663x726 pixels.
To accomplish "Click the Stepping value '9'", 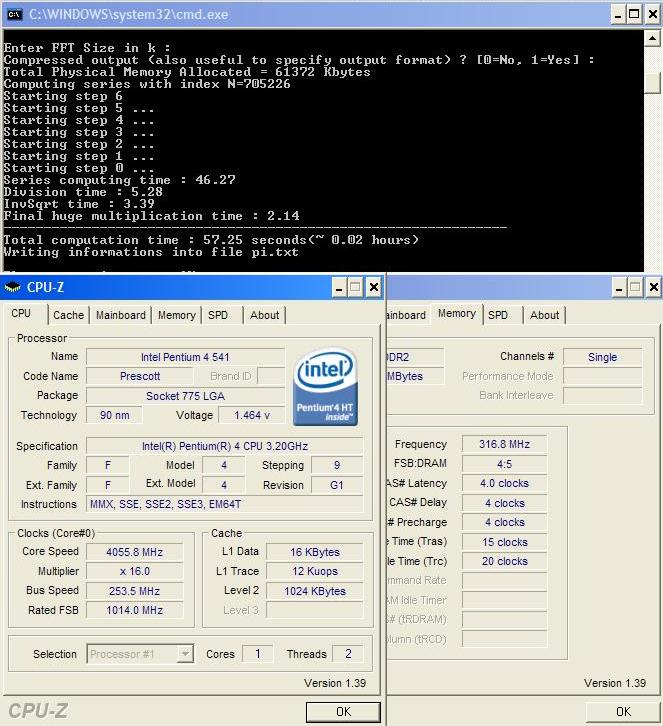I will pyautogui.click(x=337, y=465).
